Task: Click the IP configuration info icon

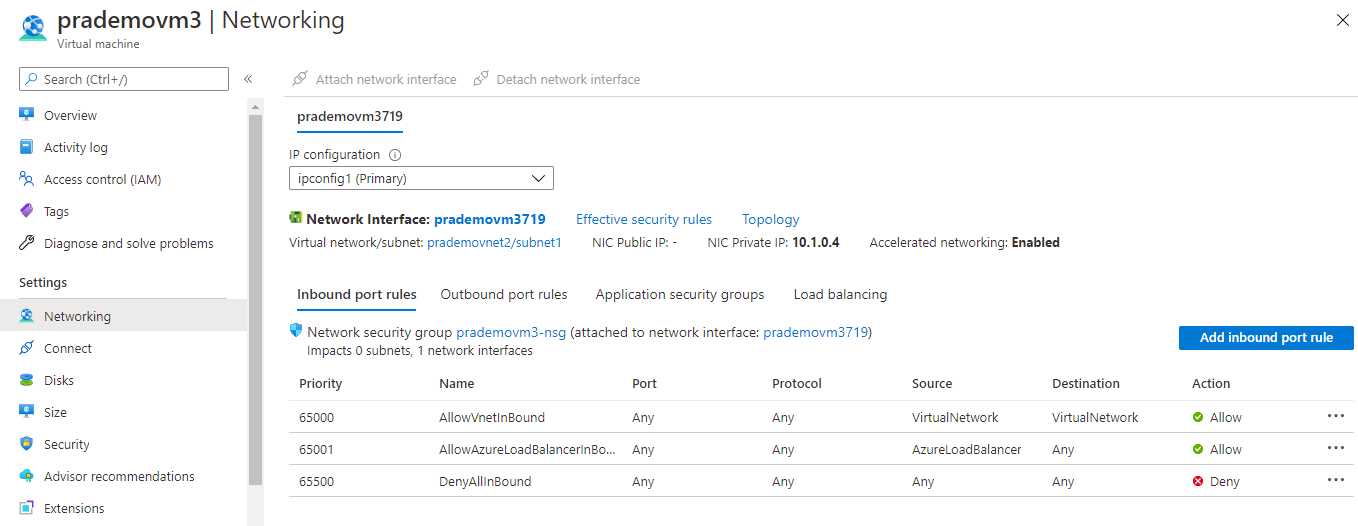Action: pos(395,155)
